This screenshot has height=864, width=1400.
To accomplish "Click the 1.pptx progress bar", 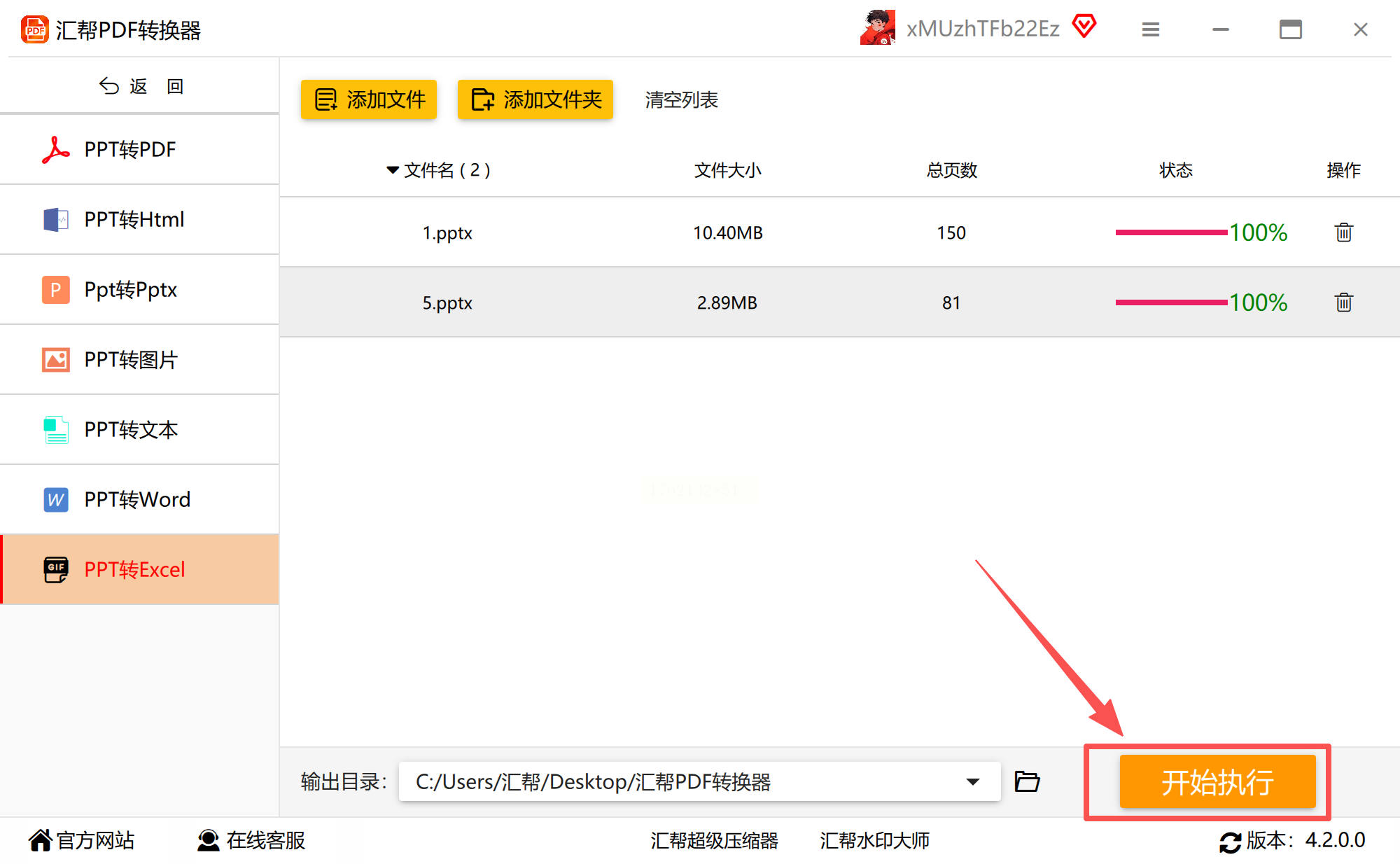I will click(x=1170, y=232).
